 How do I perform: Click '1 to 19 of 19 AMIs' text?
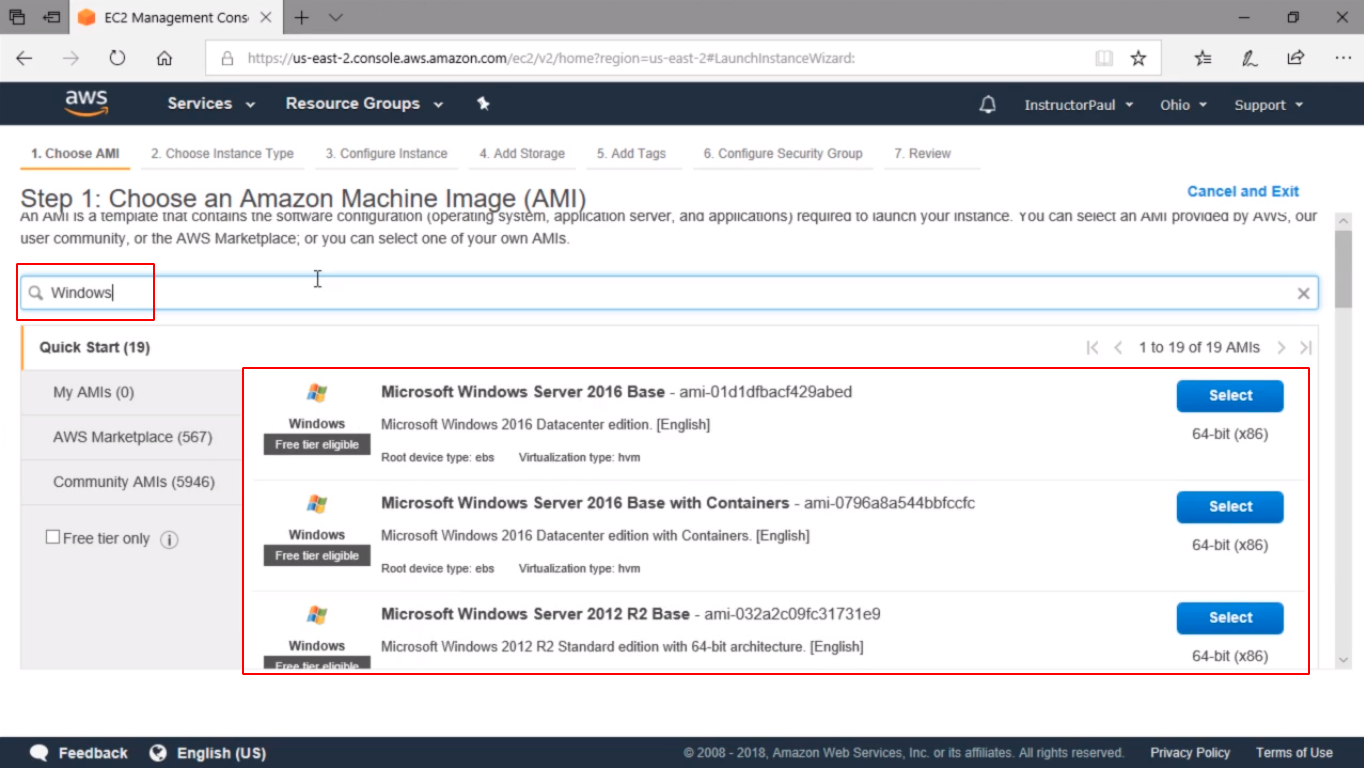[x=1199, y=348]
